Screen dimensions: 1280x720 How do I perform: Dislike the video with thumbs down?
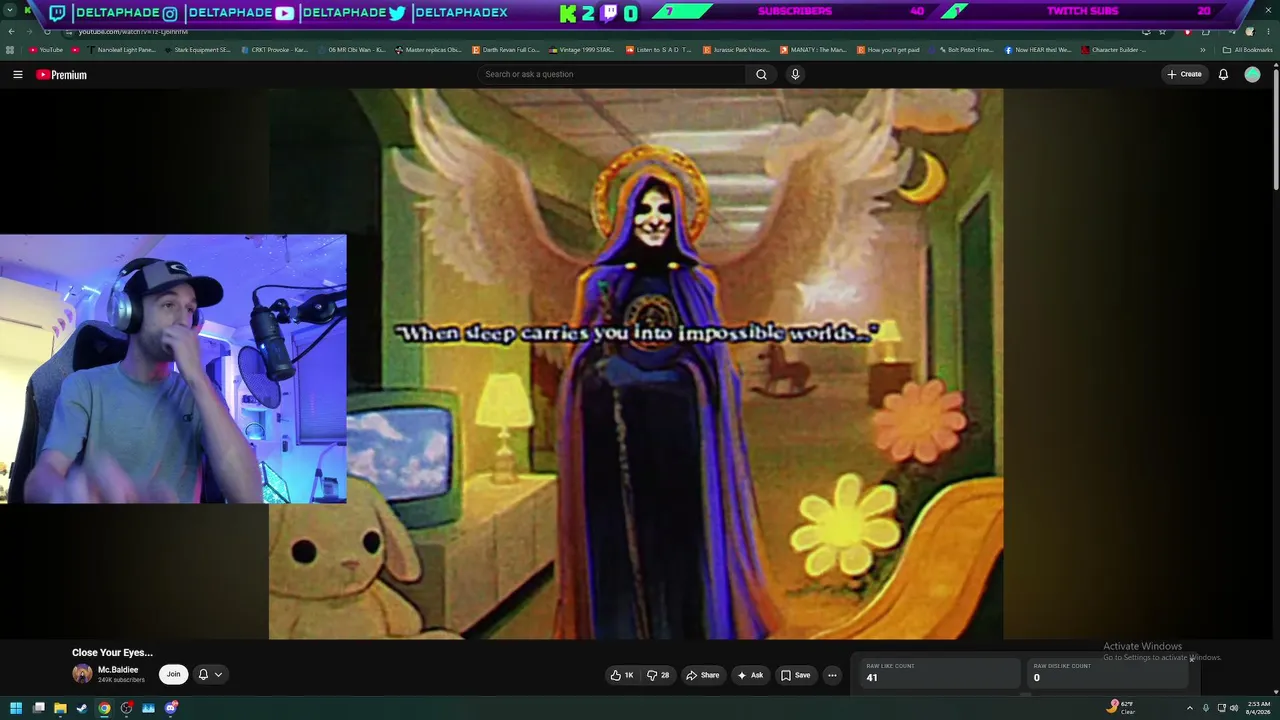[x=658, y=675]
